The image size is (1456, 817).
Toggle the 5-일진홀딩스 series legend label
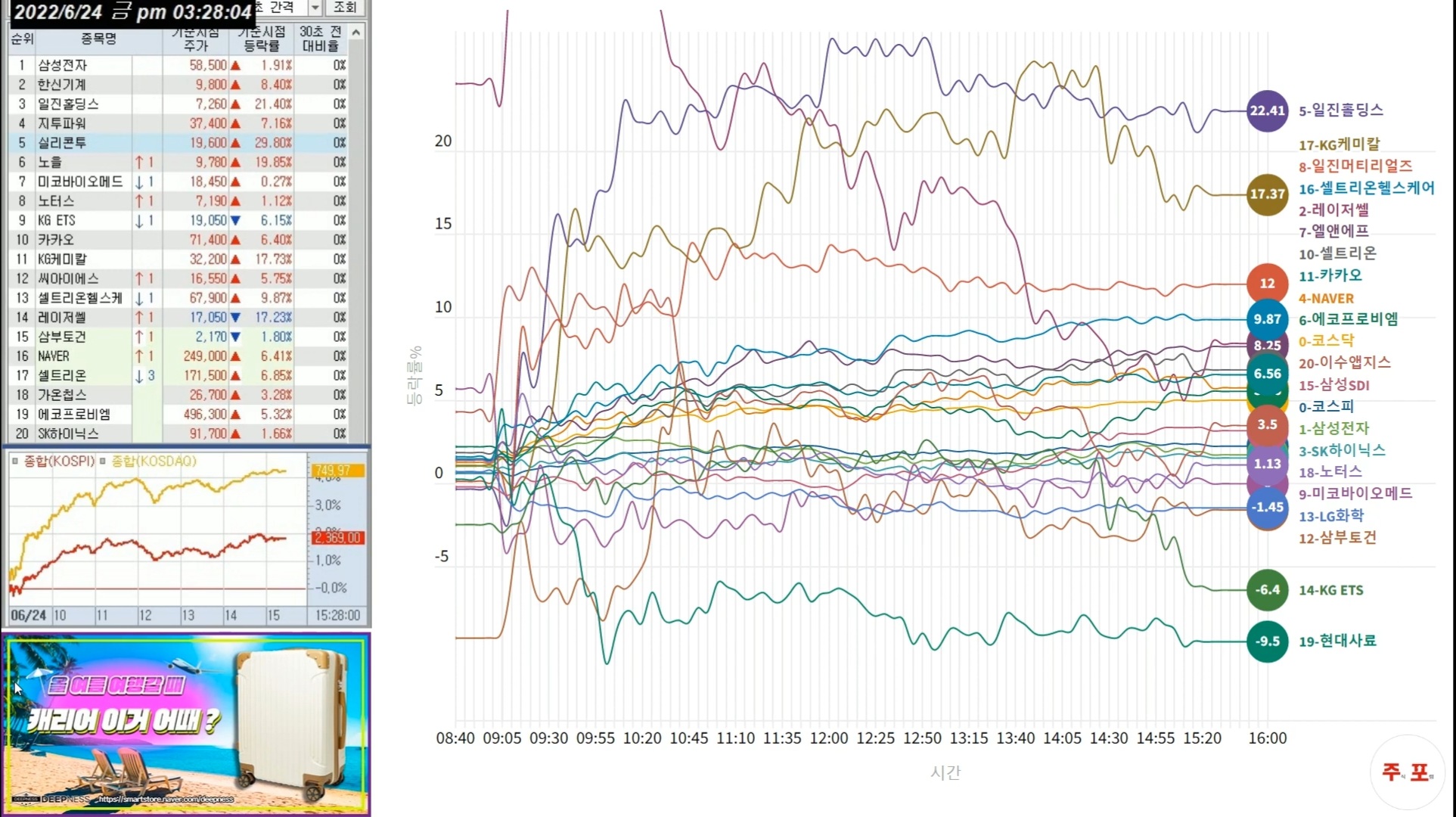[1341, 110]
